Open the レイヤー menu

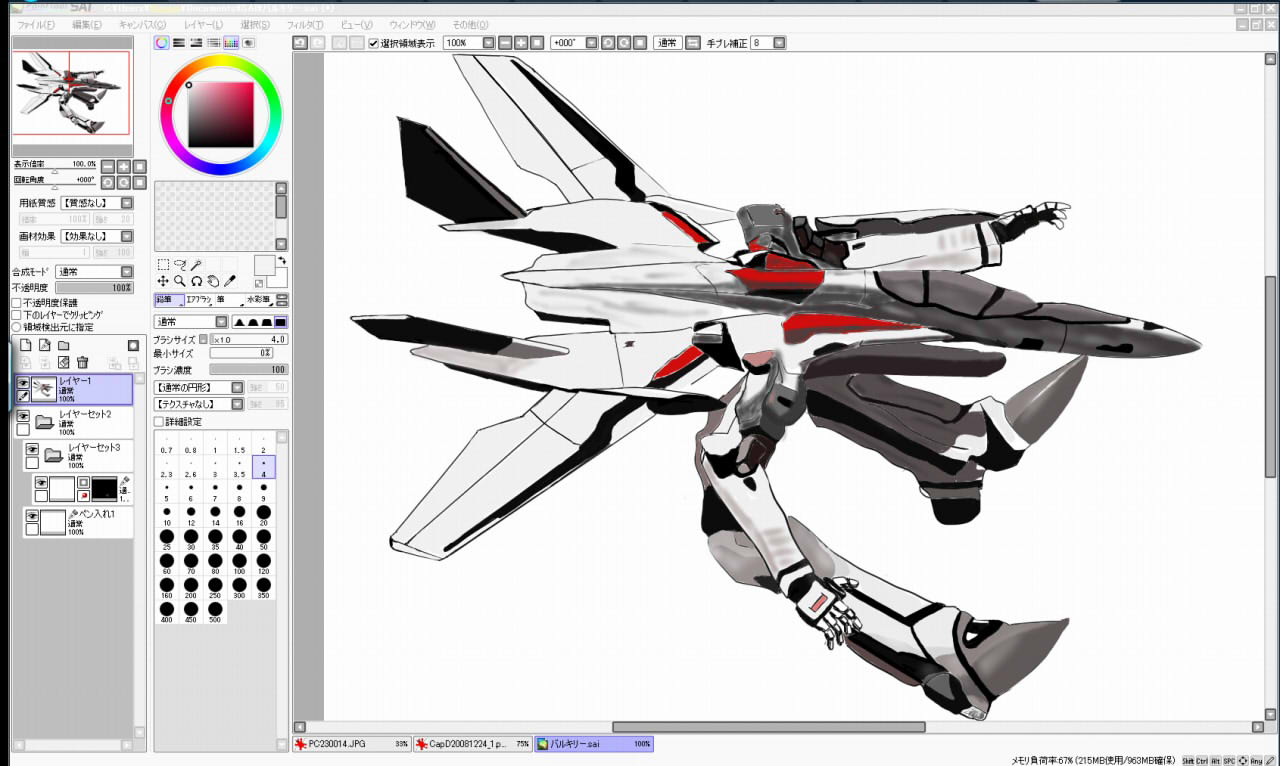pos(204,24)
